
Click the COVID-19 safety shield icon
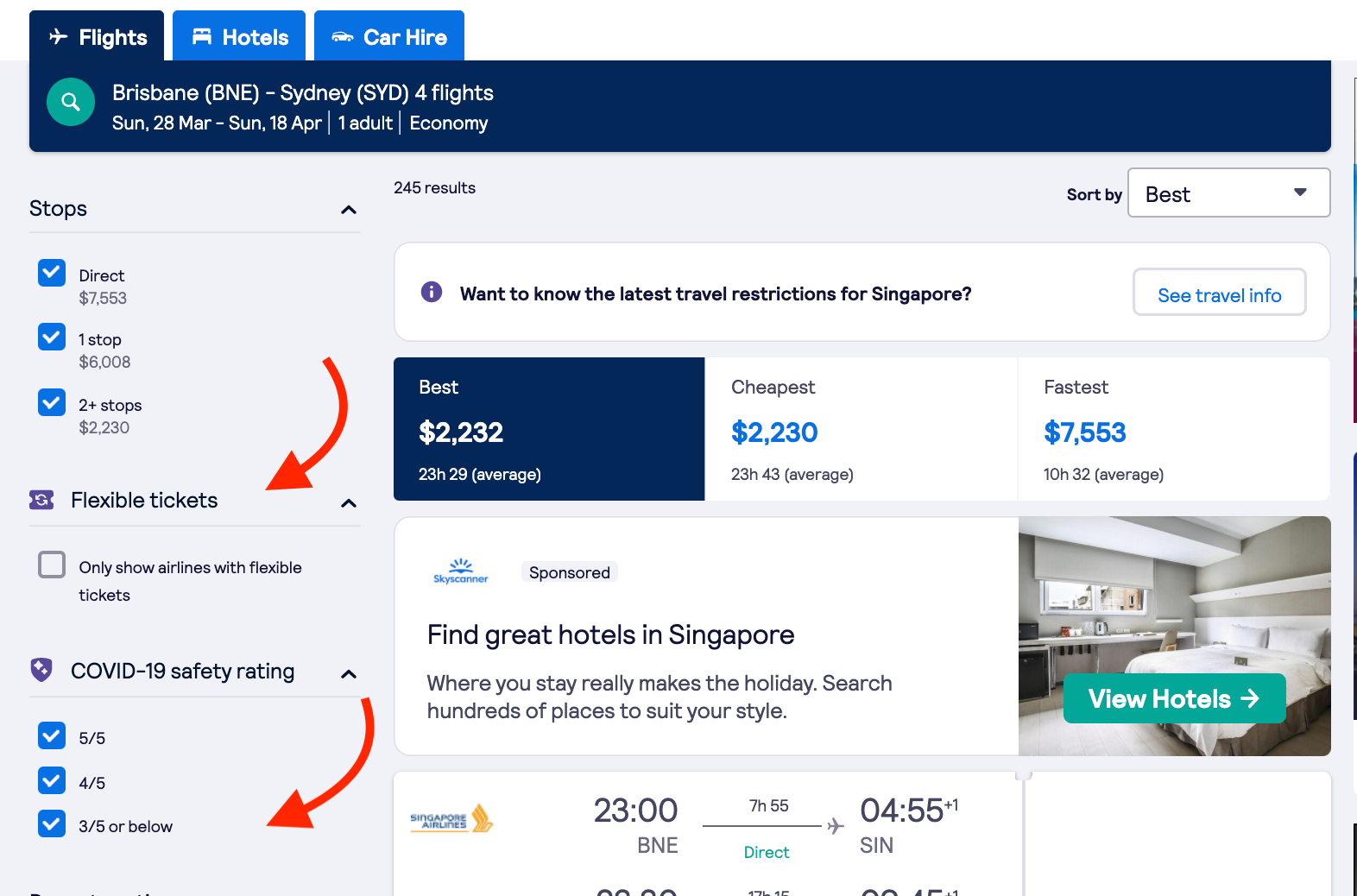pos(41,670)
